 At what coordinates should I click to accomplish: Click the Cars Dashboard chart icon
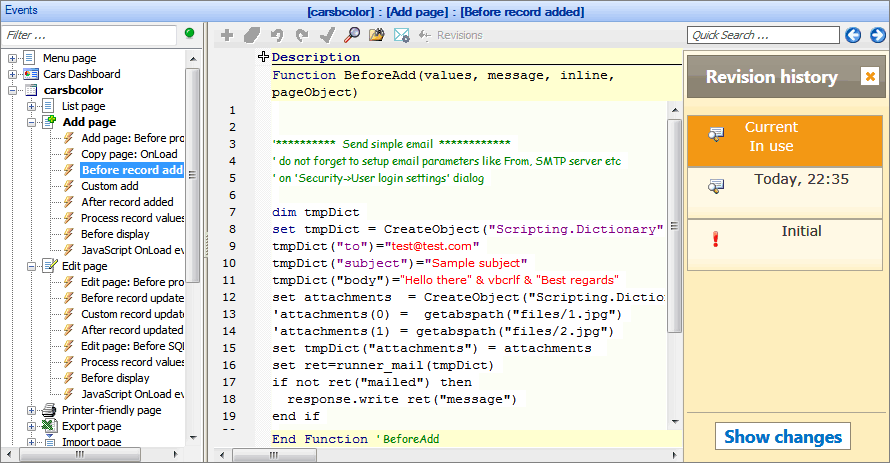(31, 74)
